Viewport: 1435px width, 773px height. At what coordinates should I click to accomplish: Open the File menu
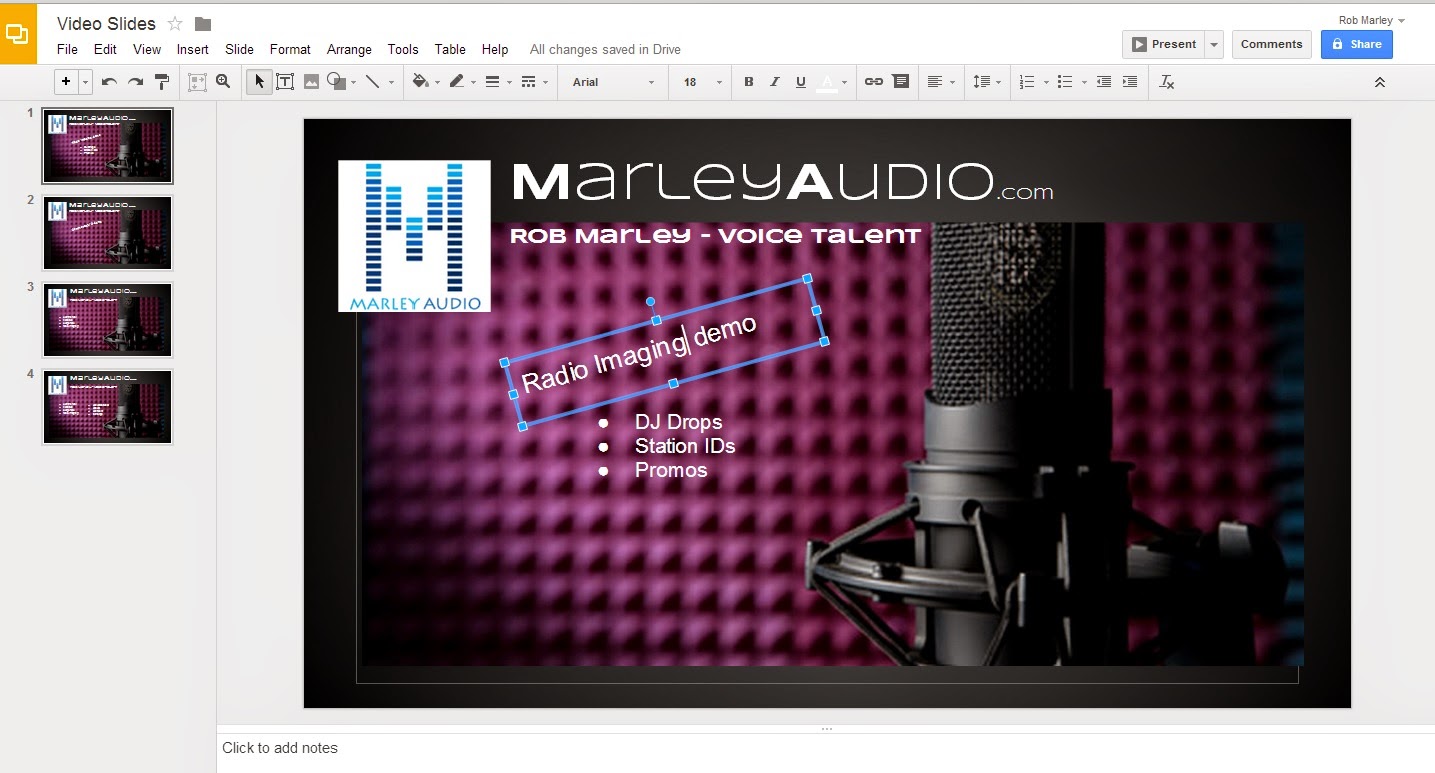pos(67,49)
